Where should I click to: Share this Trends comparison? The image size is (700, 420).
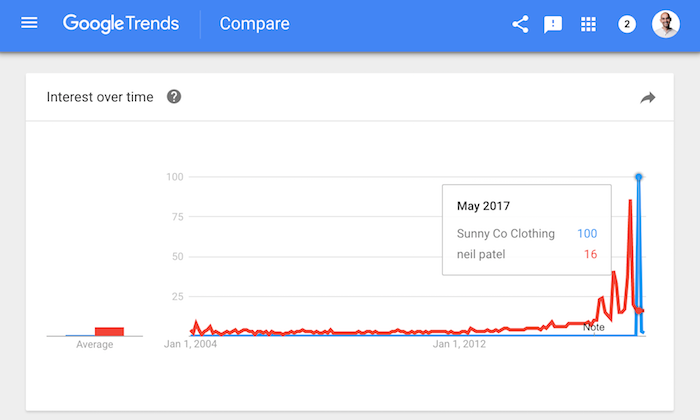(x=520, y=24)
